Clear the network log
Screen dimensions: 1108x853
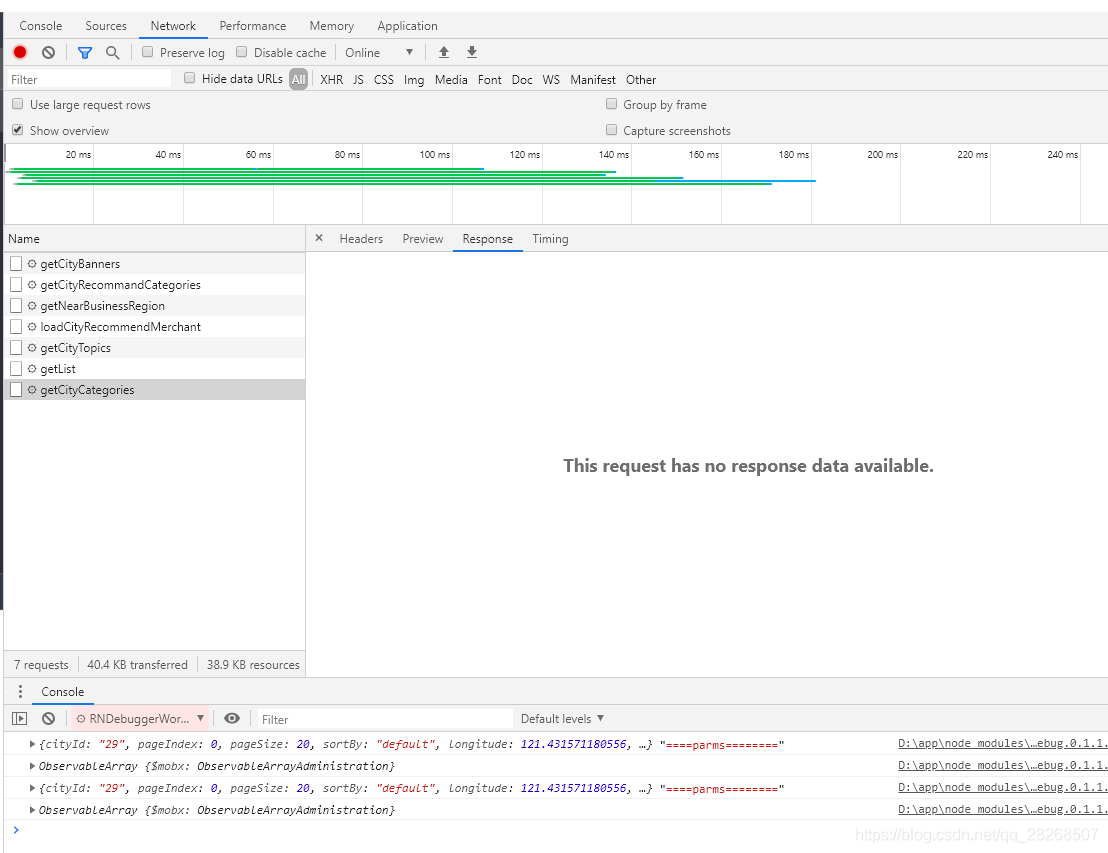click(x=48, y=52)
